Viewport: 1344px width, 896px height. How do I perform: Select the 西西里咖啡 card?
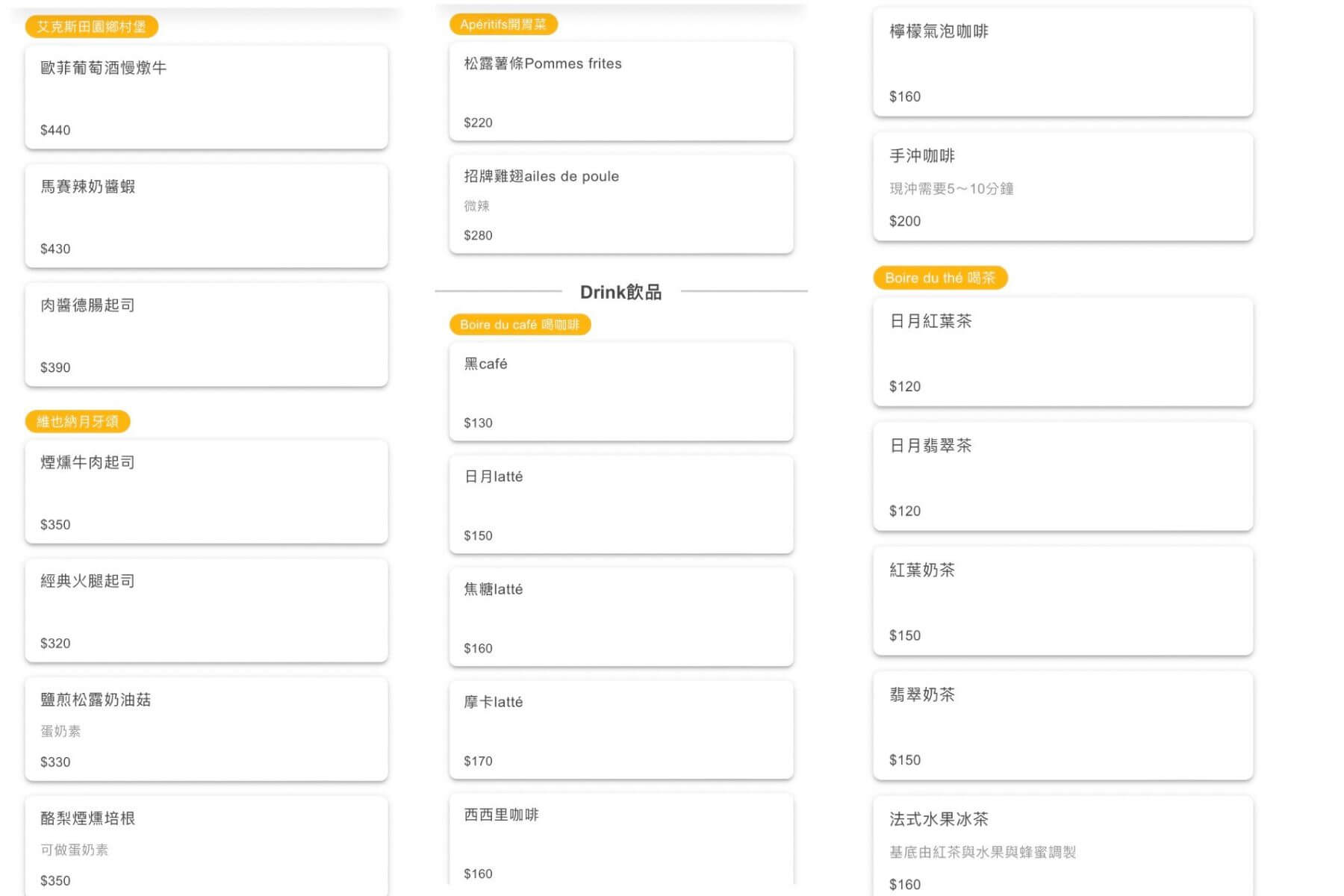tap(621, 839)
